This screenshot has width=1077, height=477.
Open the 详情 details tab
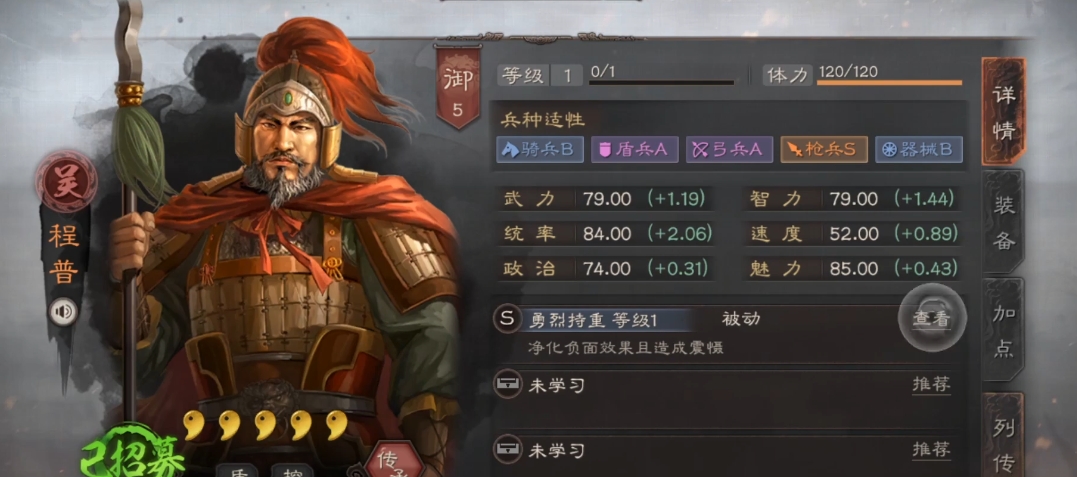point(1004,111)
